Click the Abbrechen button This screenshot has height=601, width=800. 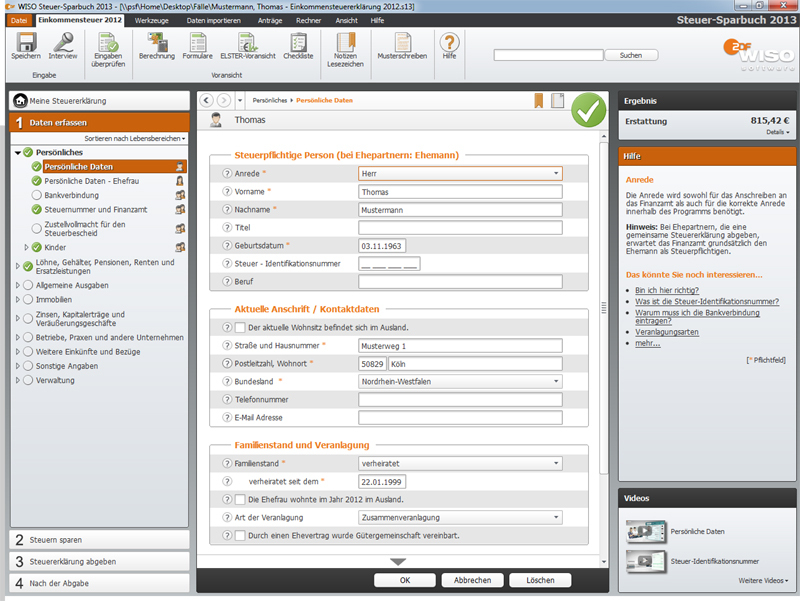pyautogui.click(x=472, y=580)
